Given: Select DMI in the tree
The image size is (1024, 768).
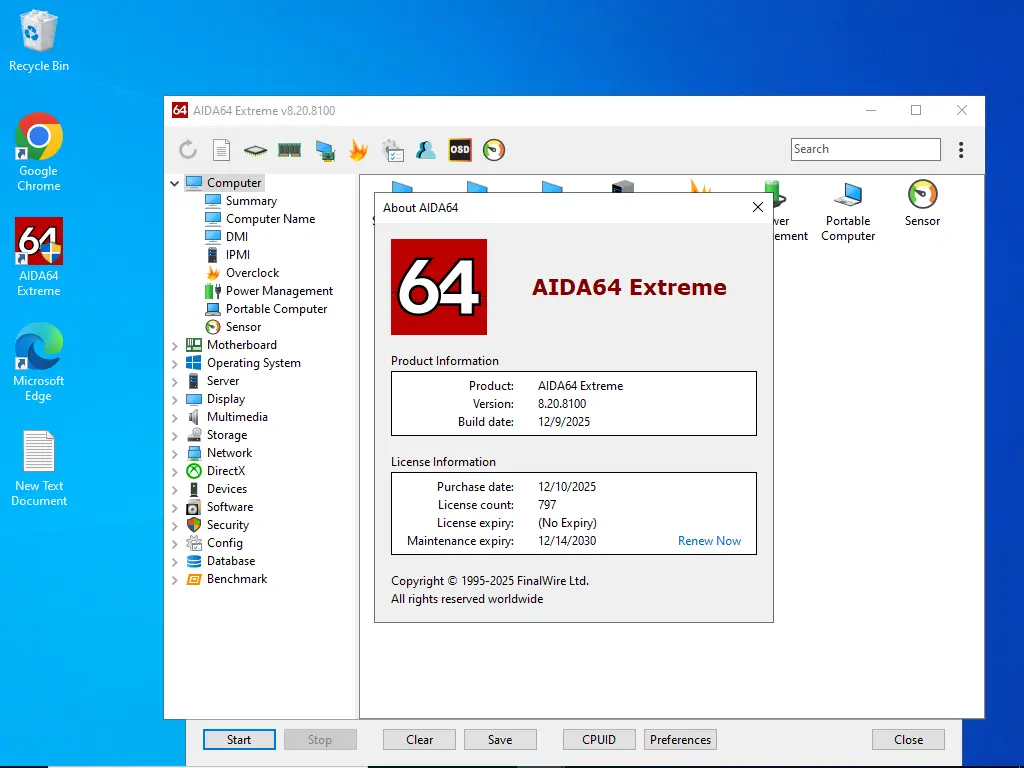Looking at the screenshot, I should click(236, 236).
